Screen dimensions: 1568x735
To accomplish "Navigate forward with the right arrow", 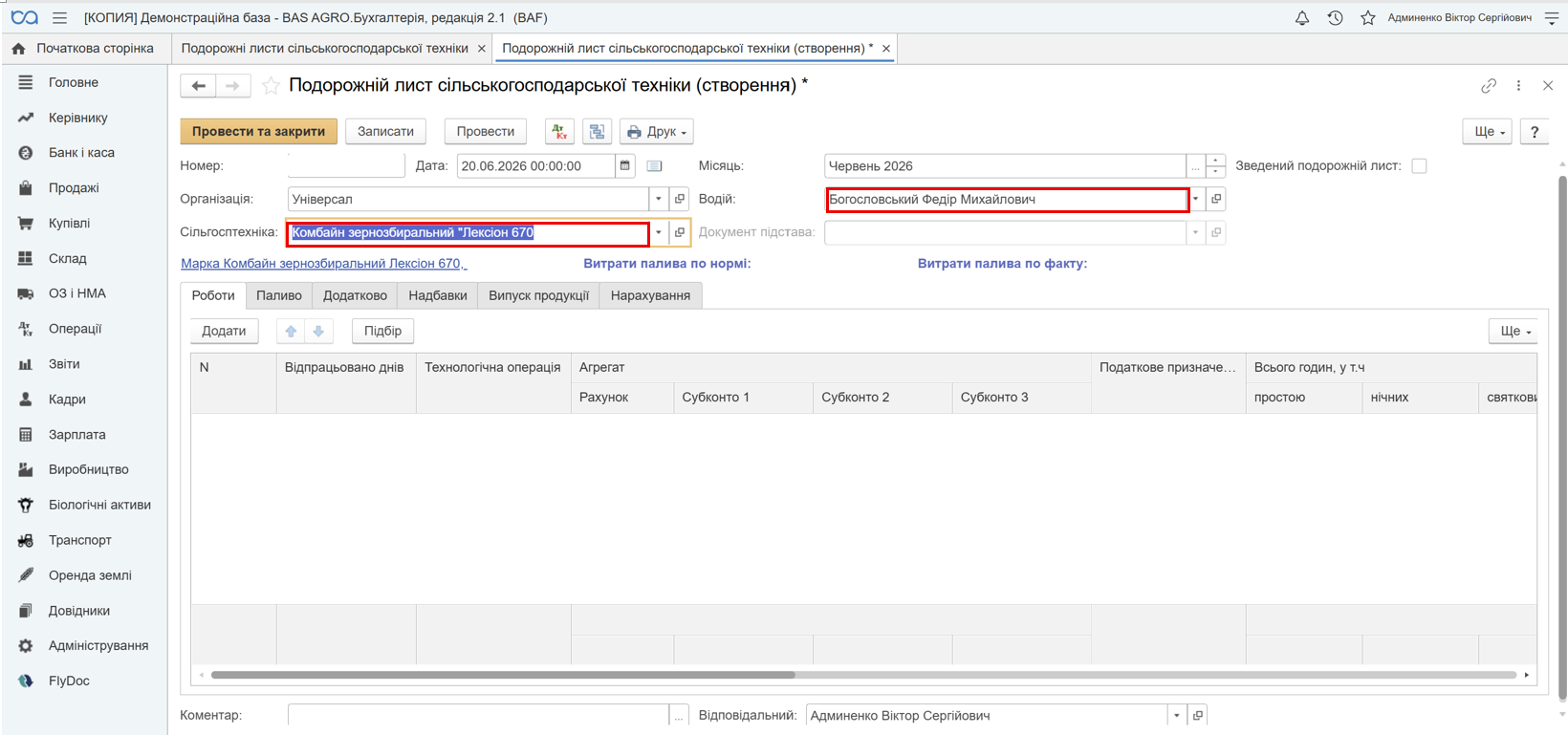I will click(233, 86).
